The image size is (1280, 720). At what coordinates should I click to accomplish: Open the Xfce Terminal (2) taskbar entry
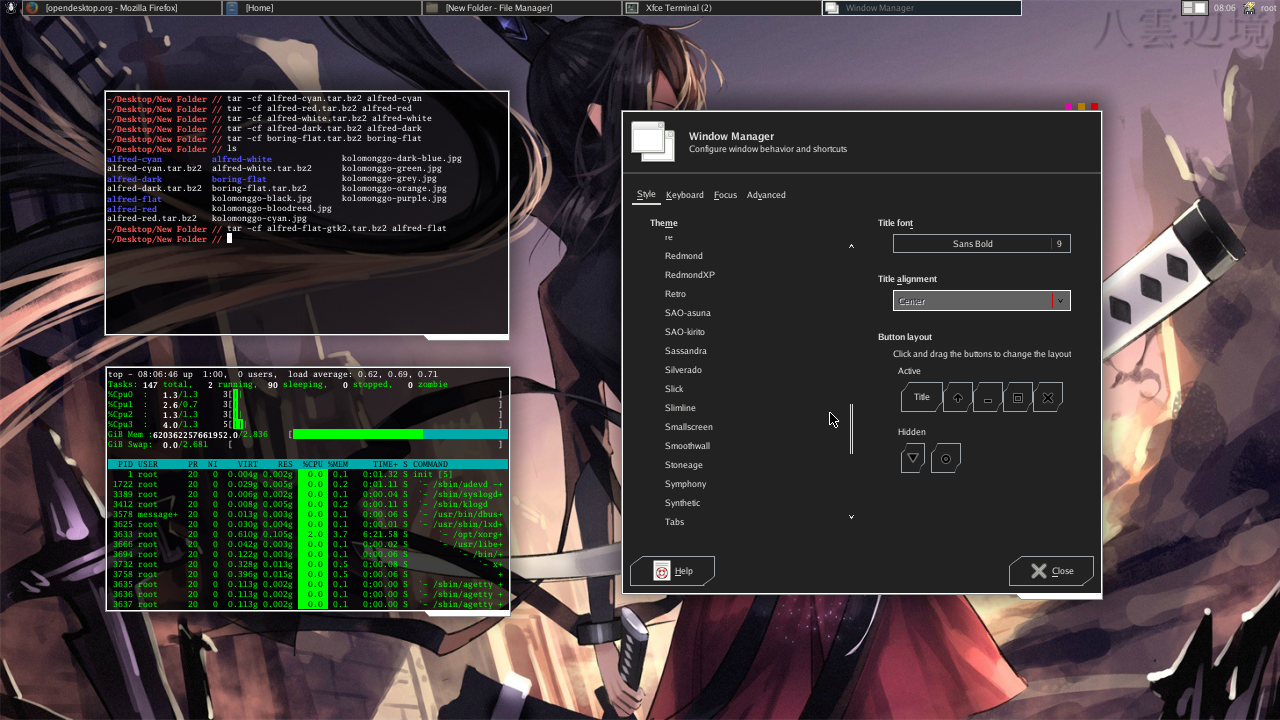click(x=721, y=8)
